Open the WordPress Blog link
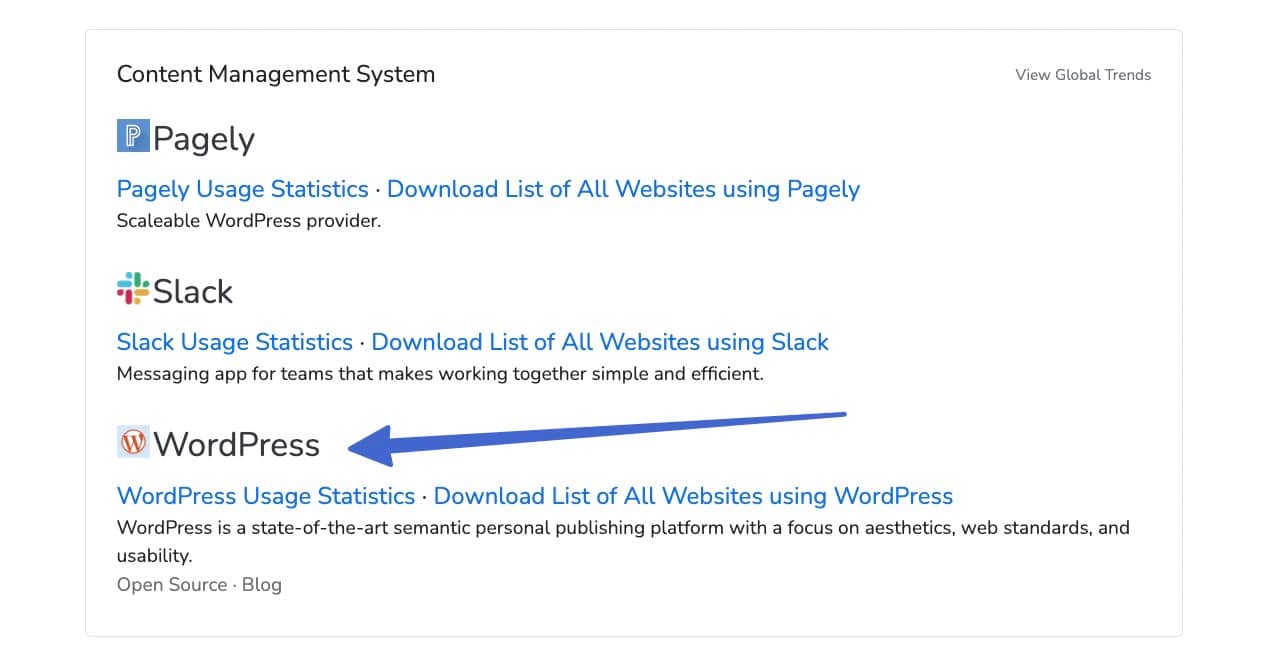Screen dimensions: 1278x660 [x=263, y=584]
